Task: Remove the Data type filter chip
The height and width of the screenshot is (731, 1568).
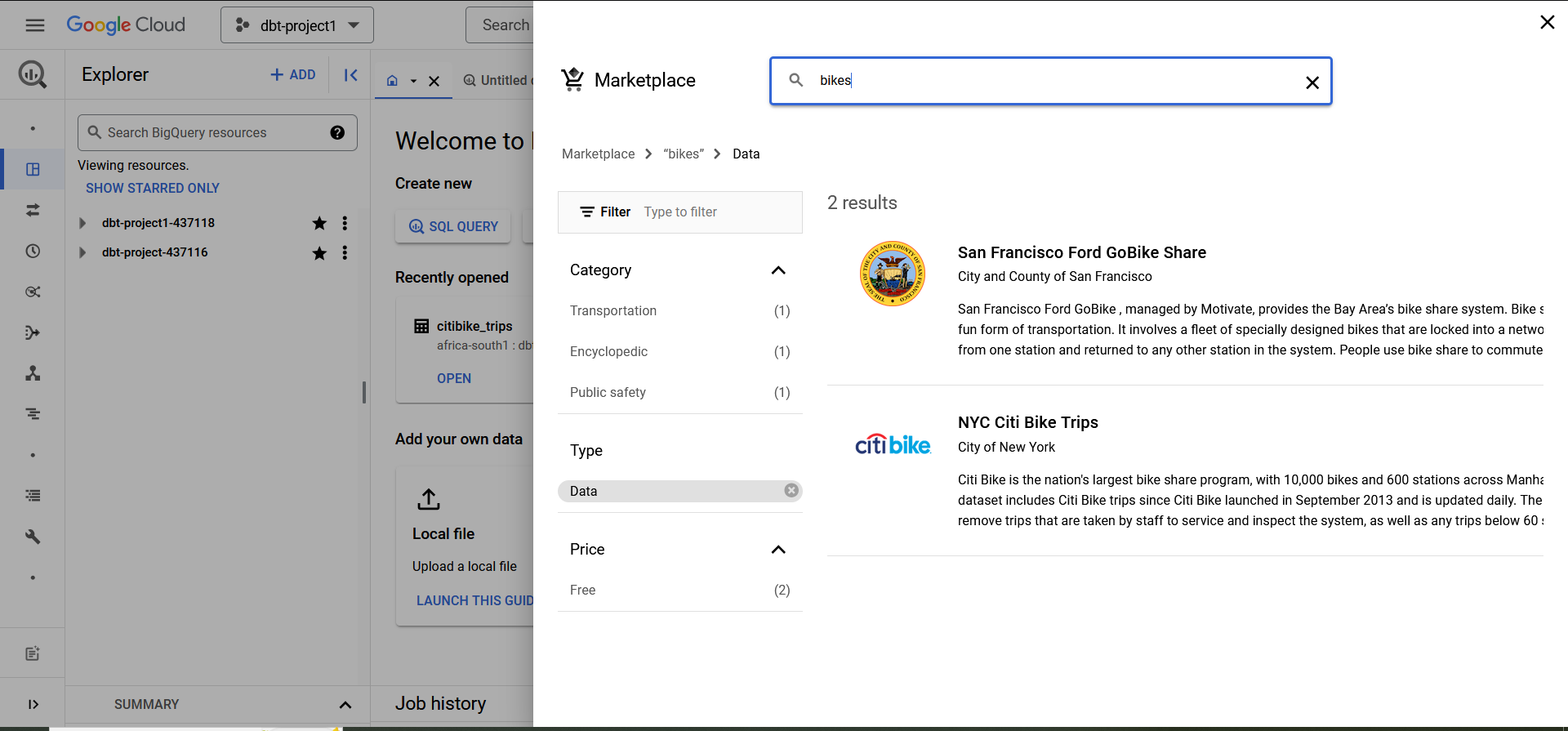Action: pos(791,490)
